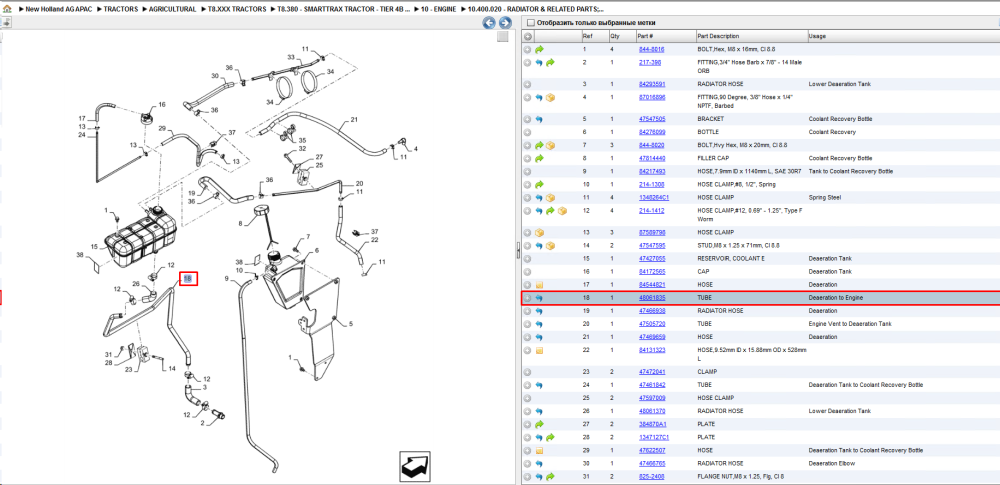Click 'Coolant Recovery' usage on BOTTLE row

coord(832,132)
